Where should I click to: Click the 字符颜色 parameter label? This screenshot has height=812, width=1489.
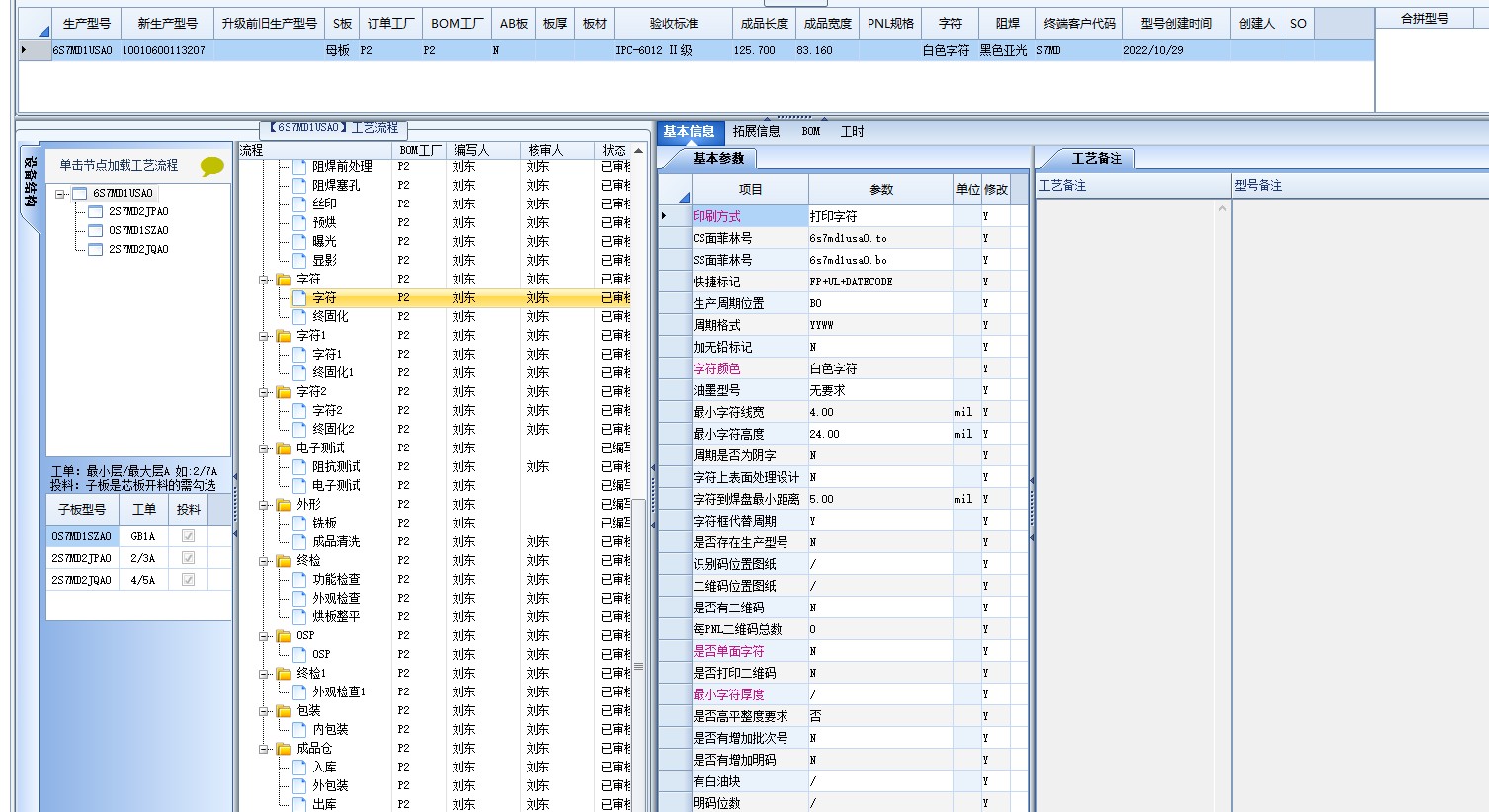716,368
